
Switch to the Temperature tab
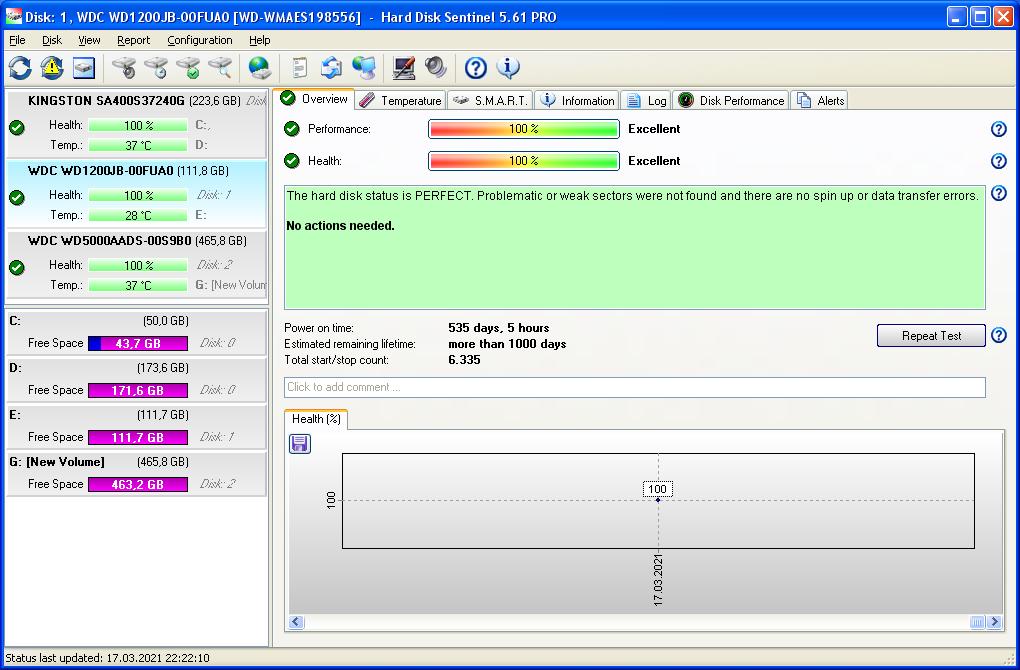(x=401, y=100)
